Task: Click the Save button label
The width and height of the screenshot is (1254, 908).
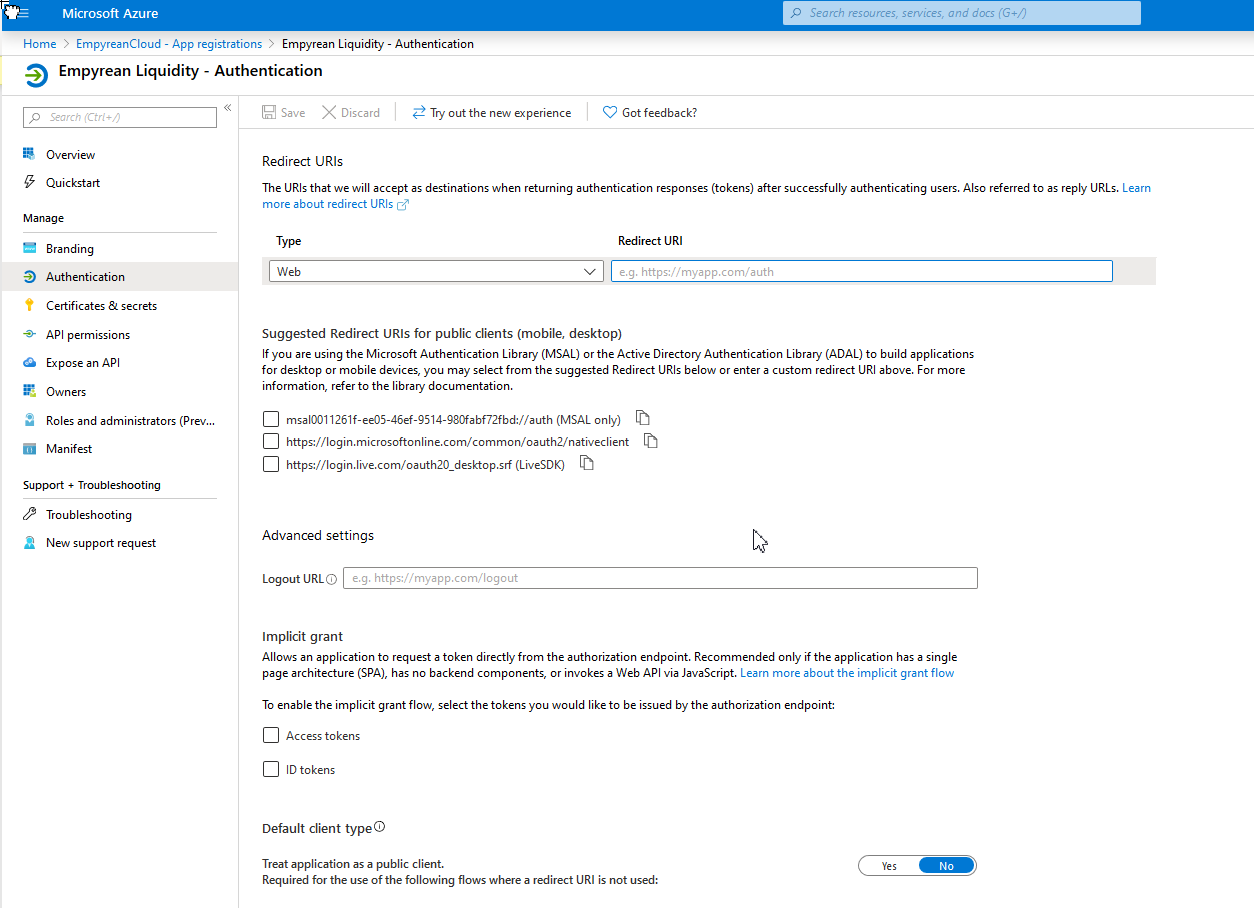Action: (x=293, y=113)
